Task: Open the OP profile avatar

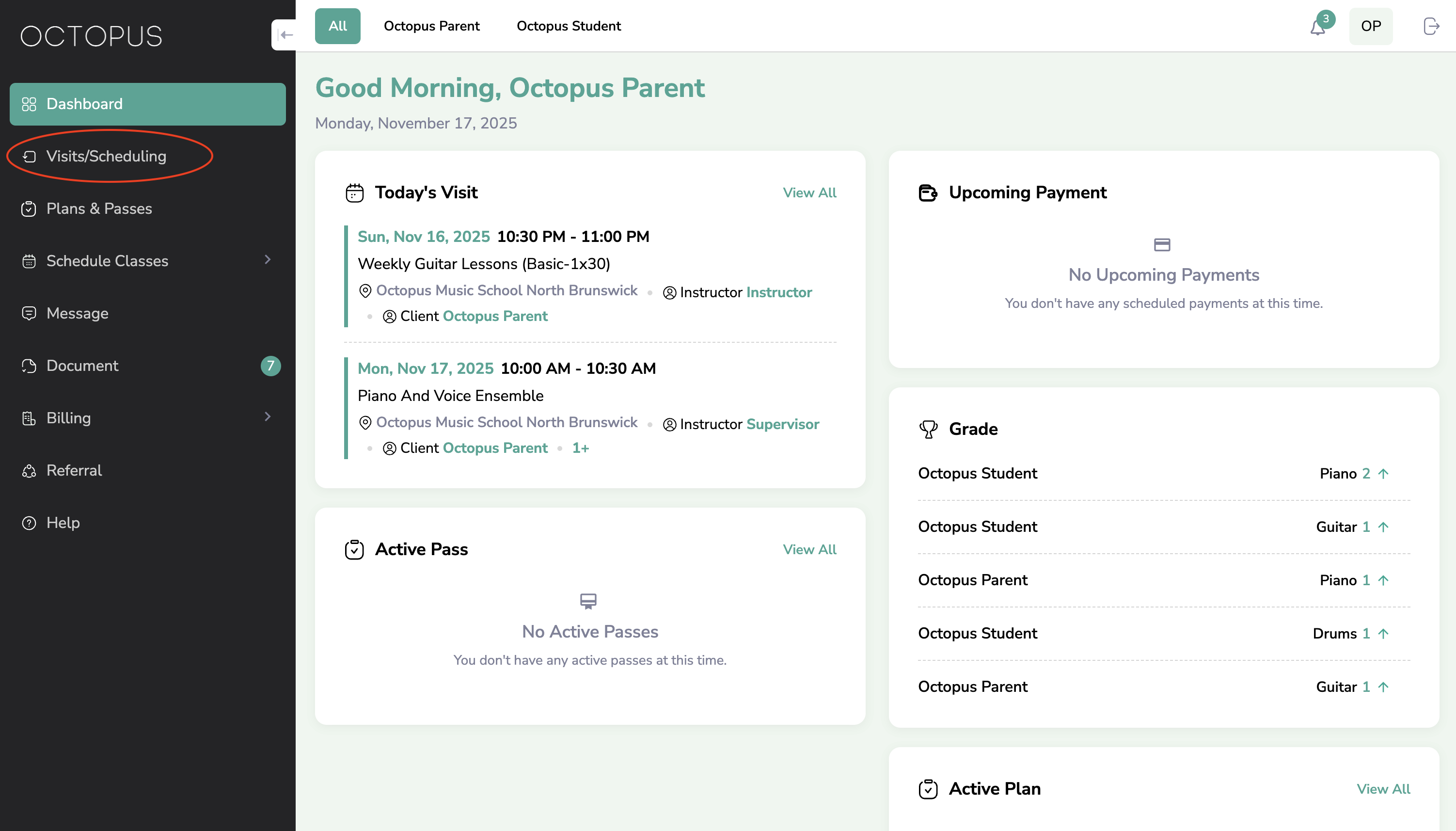Action: point(1370,26)
